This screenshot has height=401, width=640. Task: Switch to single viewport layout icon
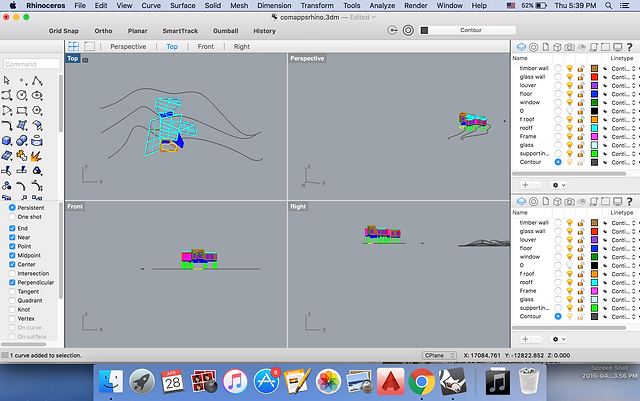89,46
